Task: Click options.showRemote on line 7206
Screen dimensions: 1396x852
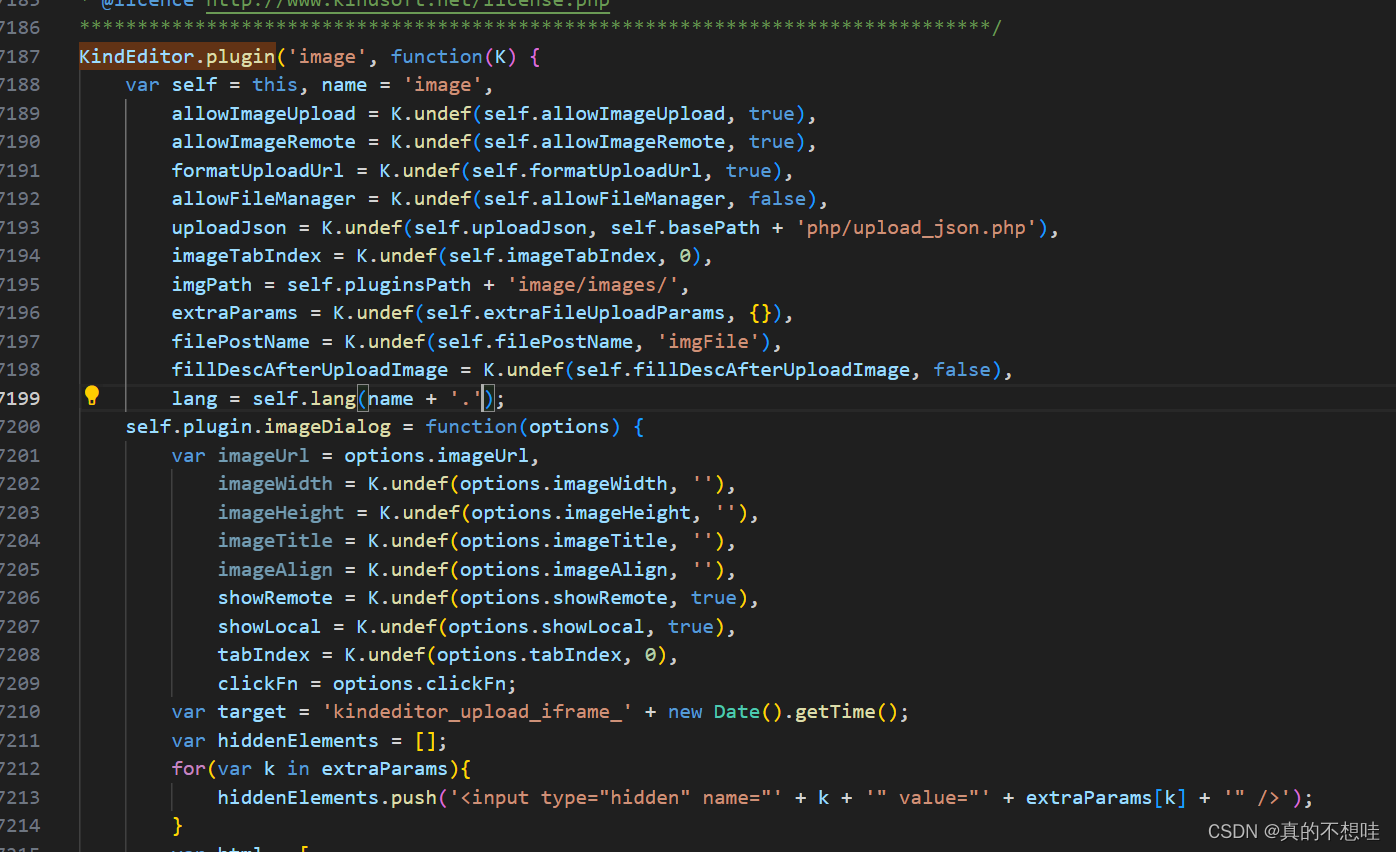Action: point(563,597)
